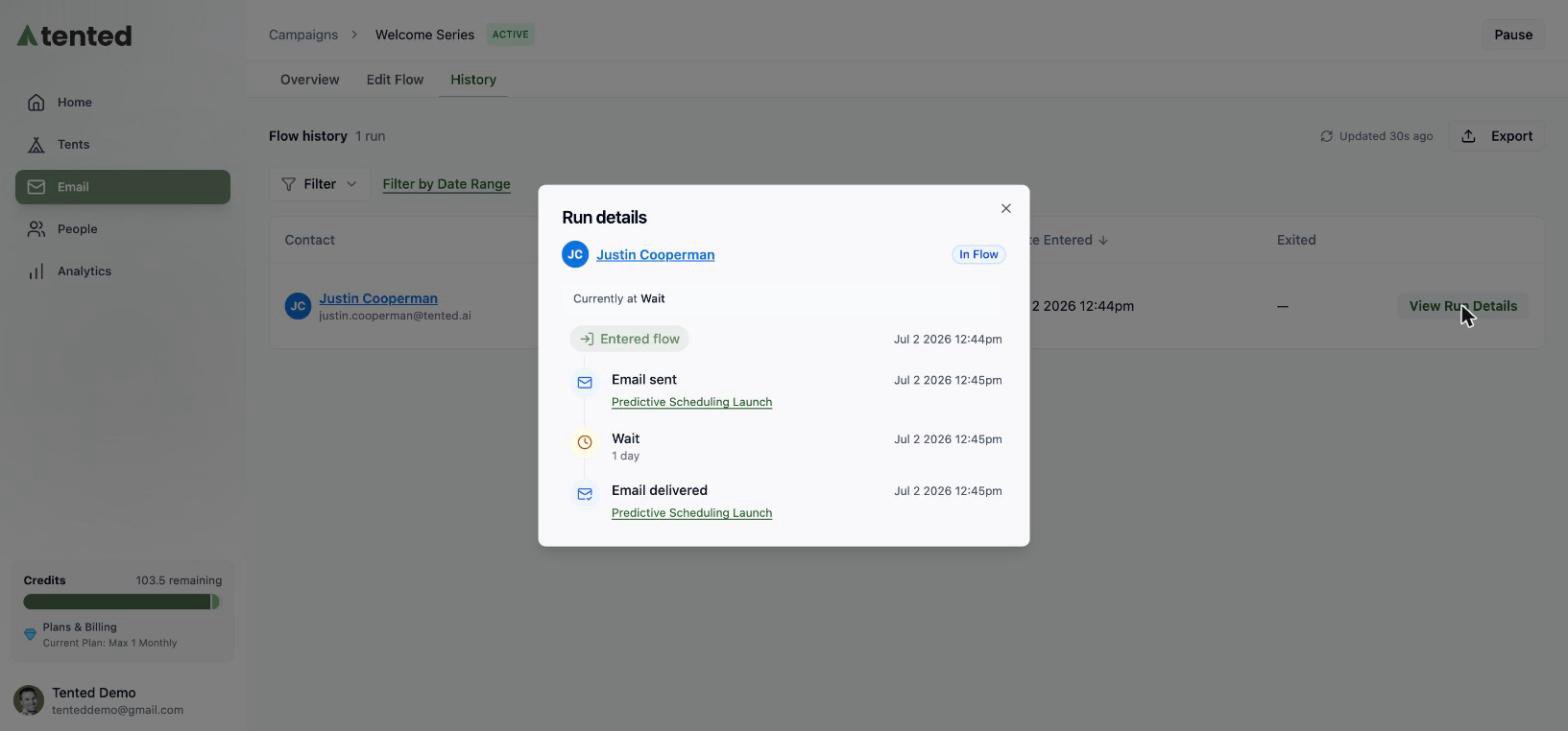1568x731 pixels.
Task: Click the Tented Demo profile avatar
Action: tap(28, 700)
